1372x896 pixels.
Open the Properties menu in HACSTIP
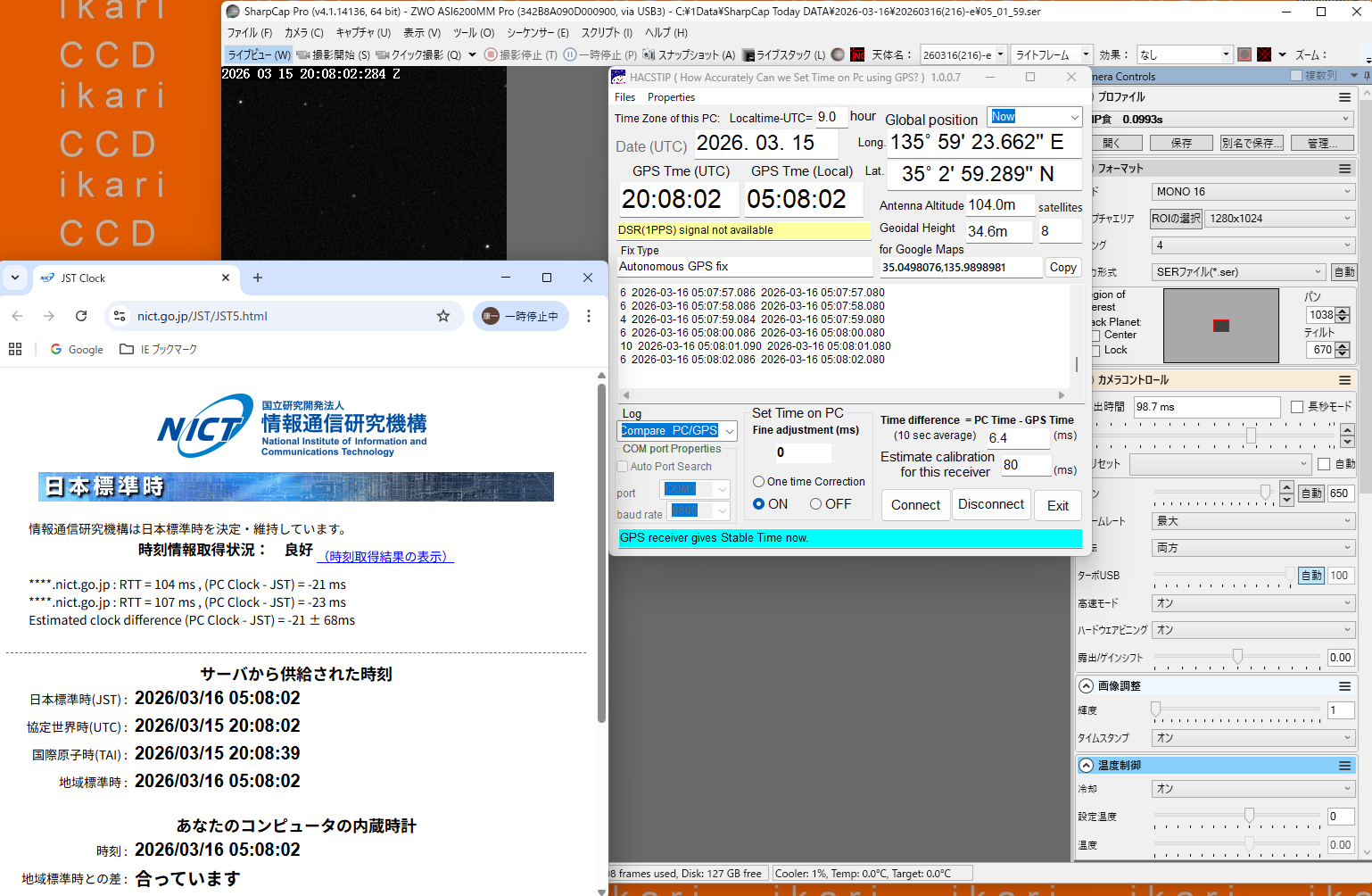pyautogui.click(x=671, y=97)
